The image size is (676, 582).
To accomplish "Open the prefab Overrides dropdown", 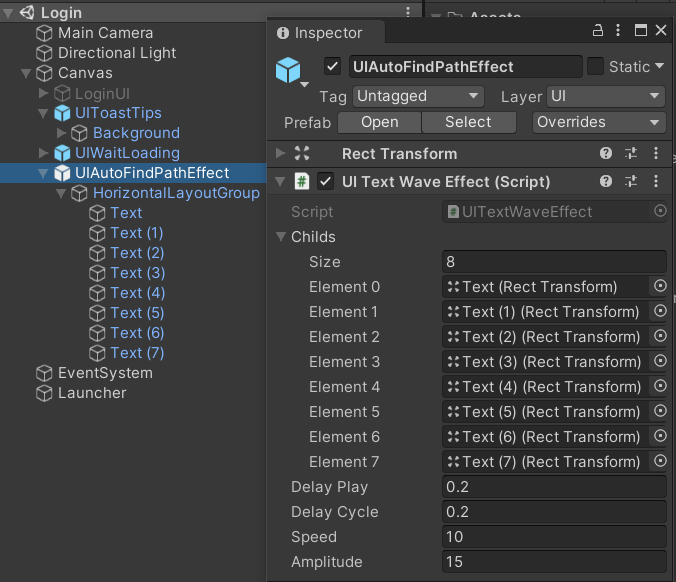I will pos(598,122).
